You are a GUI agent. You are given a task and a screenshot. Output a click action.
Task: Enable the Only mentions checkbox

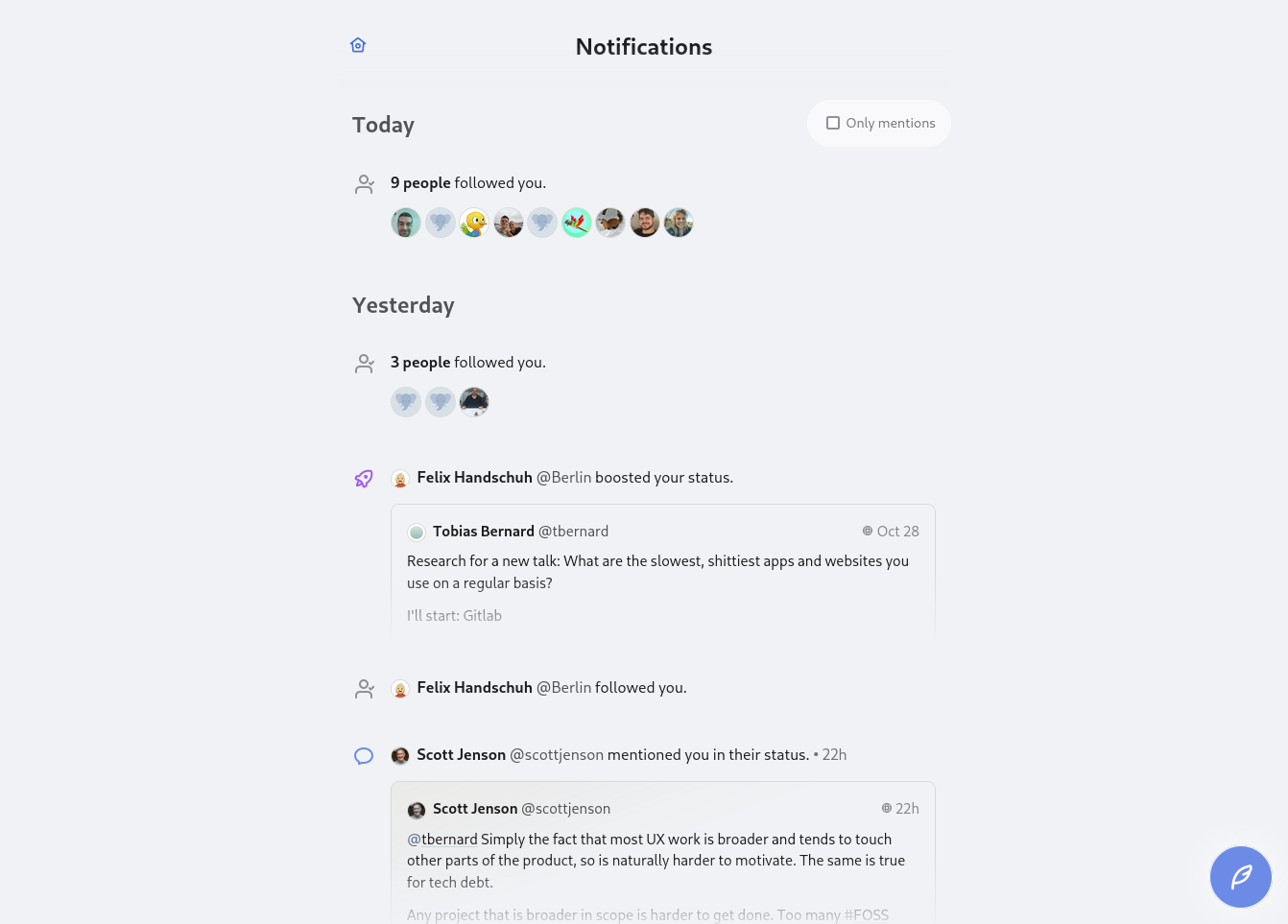[x=833, y=123]
